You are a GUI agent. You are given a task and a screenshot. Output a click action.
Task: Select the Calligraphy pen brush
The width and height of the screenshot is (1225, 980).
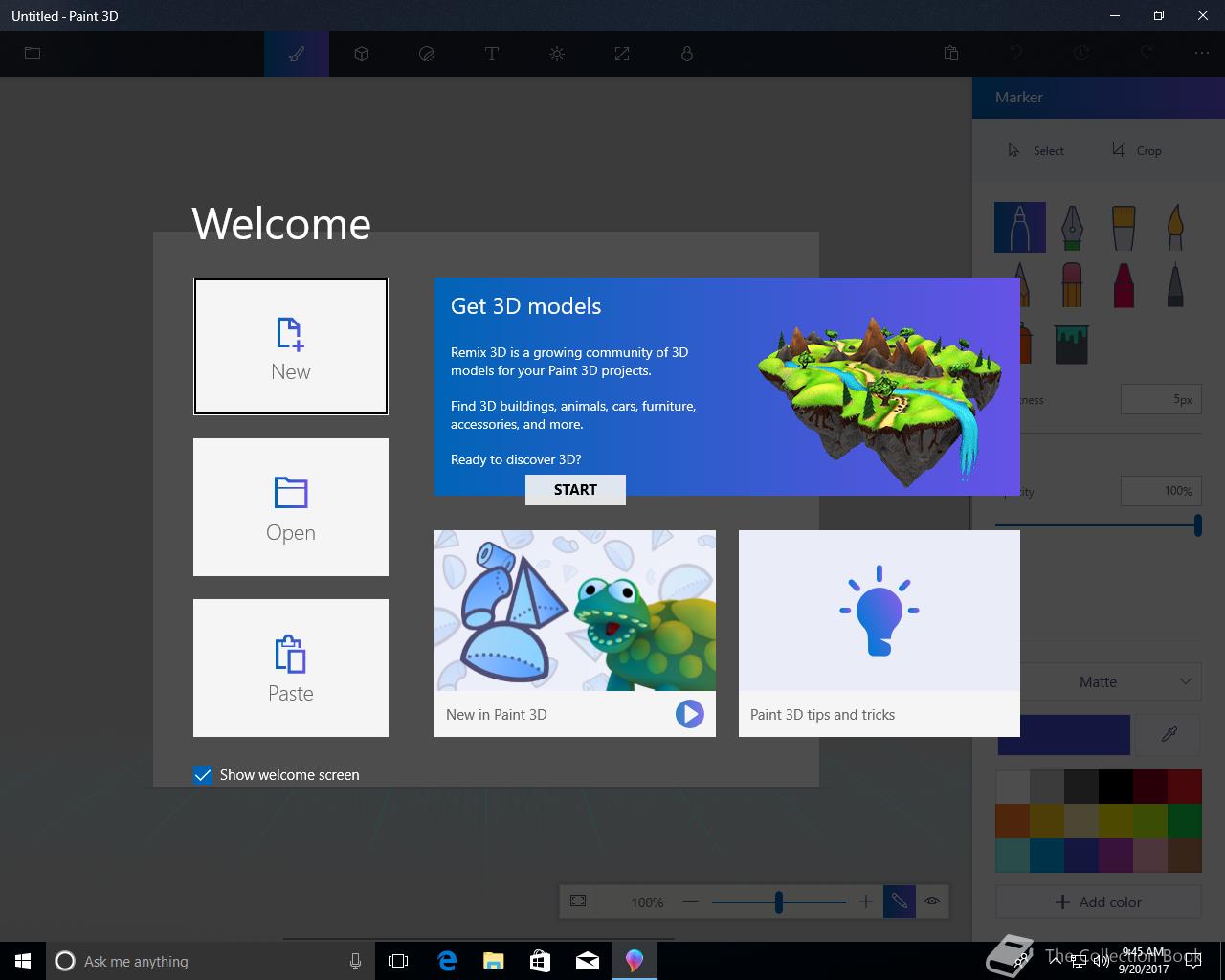[x=1072, y=228]
